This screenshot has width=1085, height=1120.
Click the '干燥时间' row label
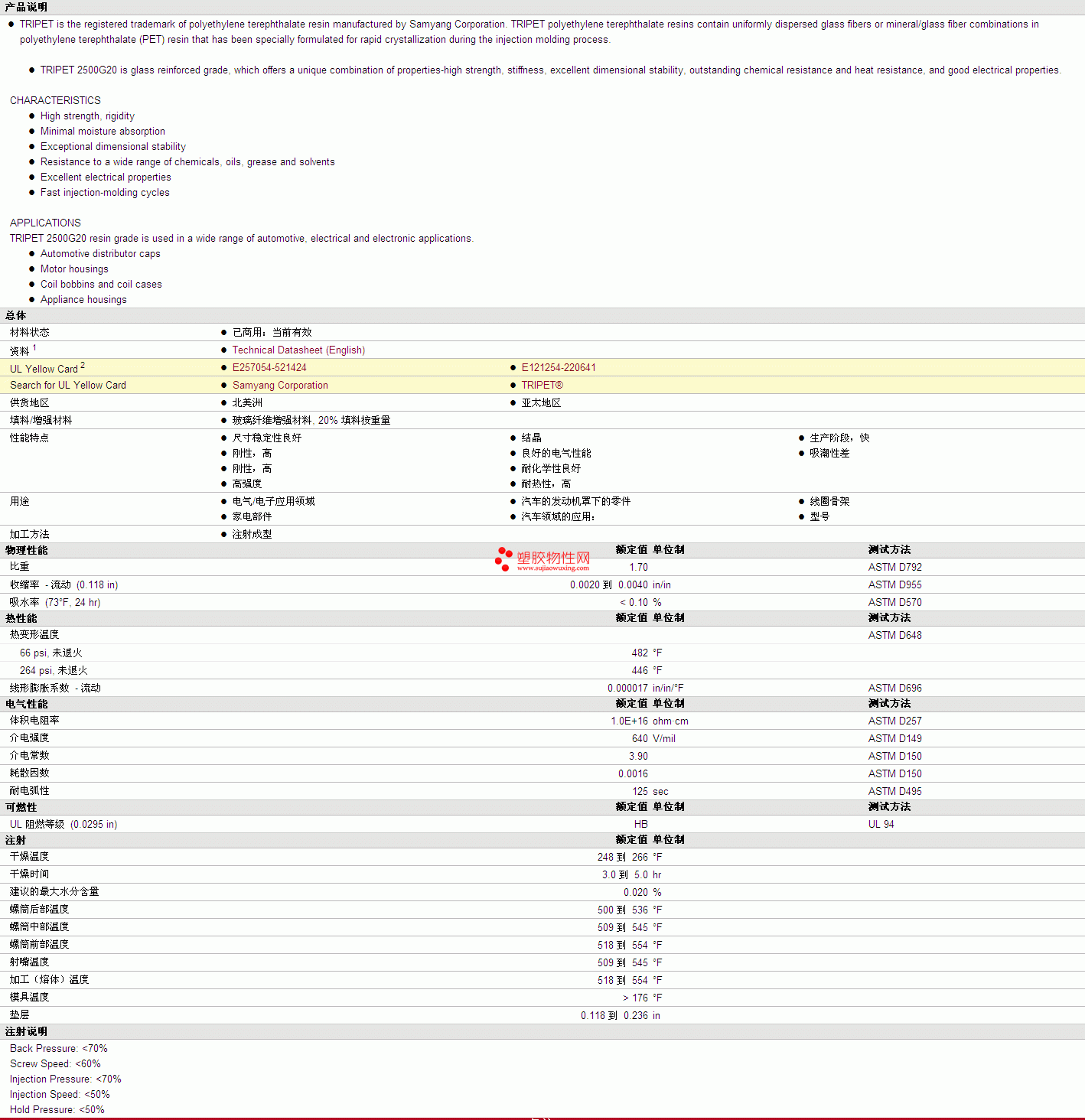tap(29, 874)
